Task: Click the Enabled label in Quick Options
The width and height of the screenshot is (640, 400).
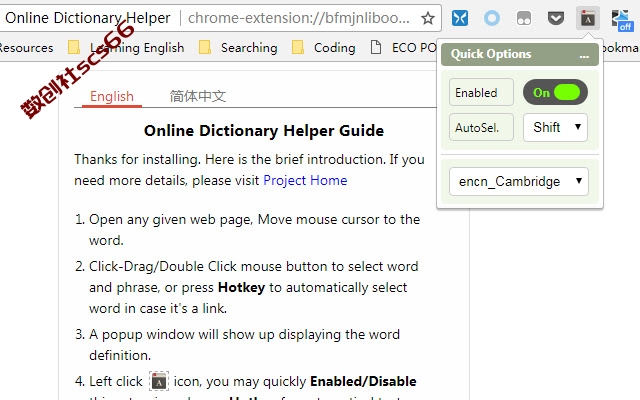Action: (481, 92)
